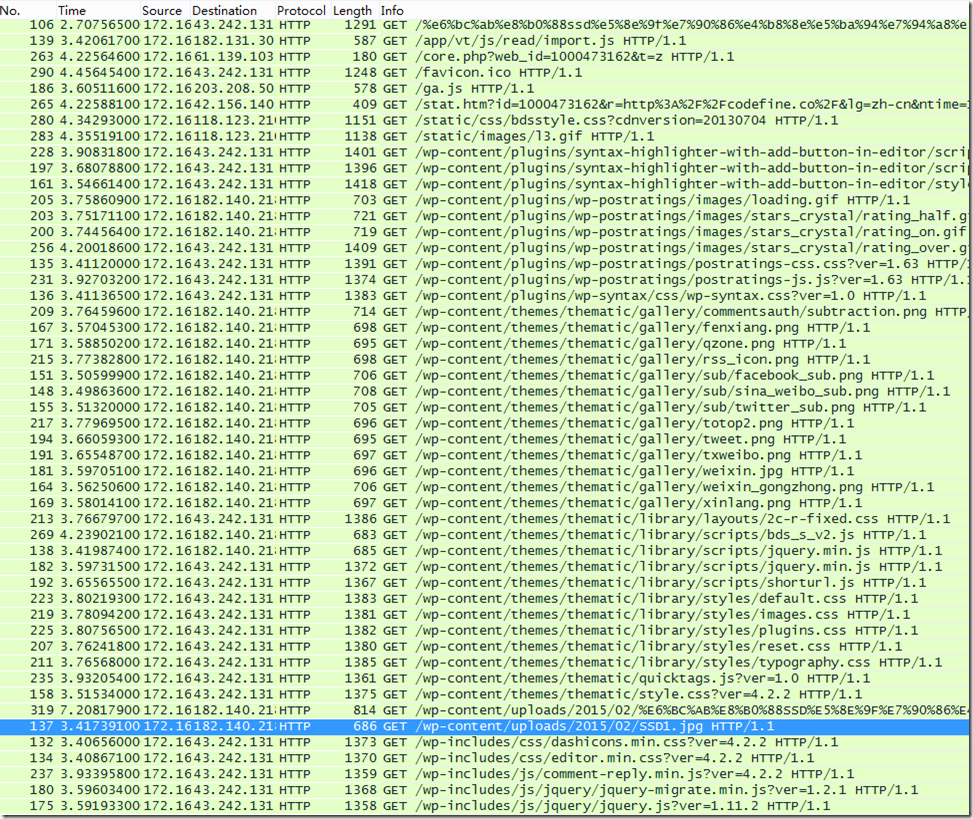This screenshot has height=819, width=973.
Task: Click the Length column header
Action: (x=352, y=10)
